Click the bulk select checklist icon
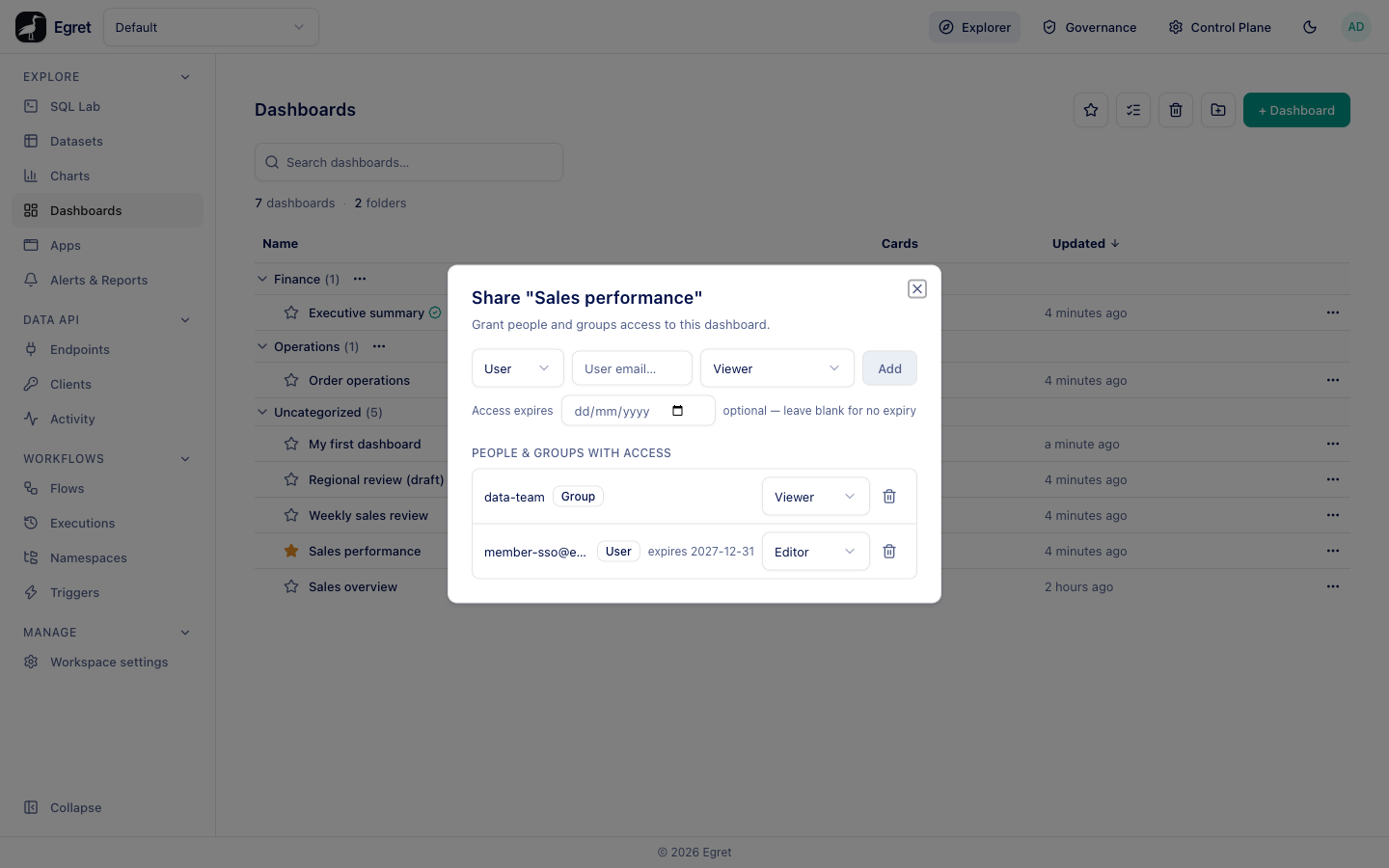 click(x=1133, y=110)
